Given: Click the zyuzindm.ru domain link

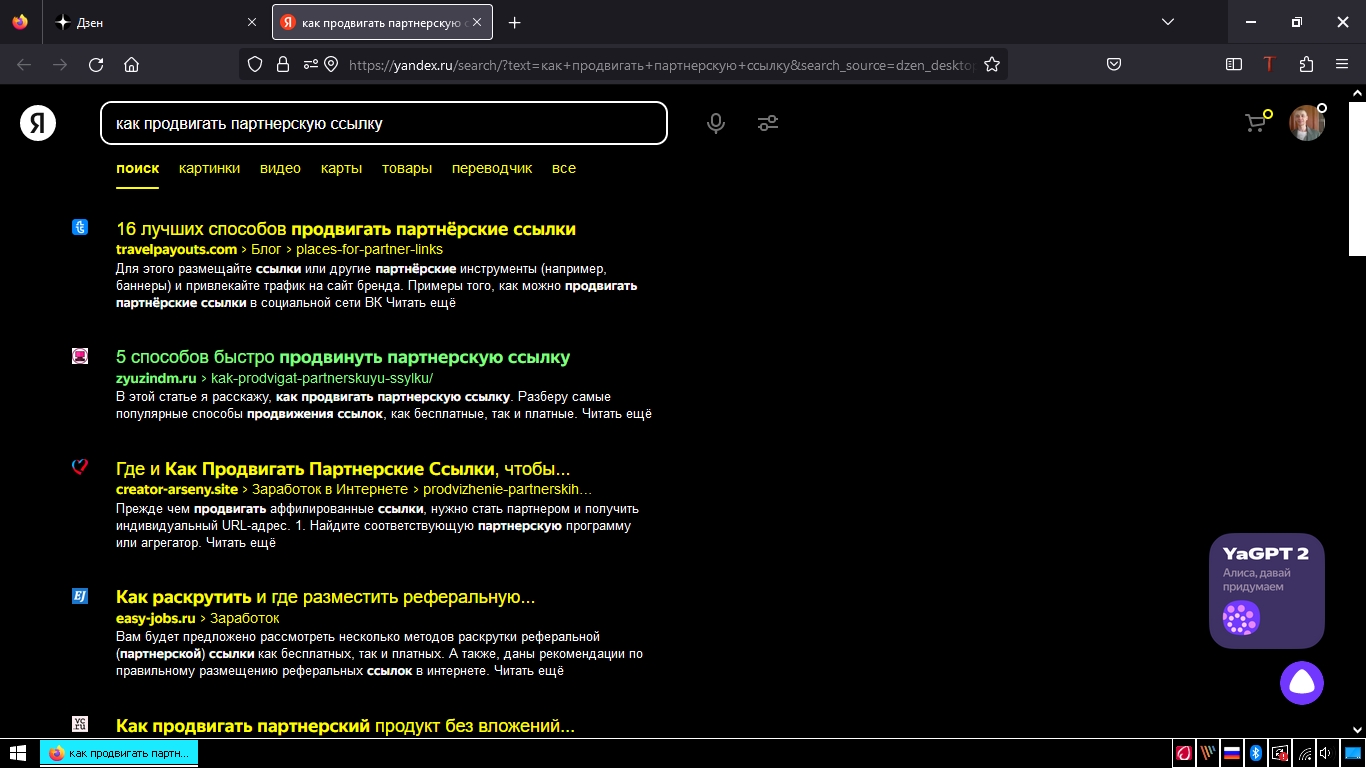Looking at the screenshot, I should point(156,378).
